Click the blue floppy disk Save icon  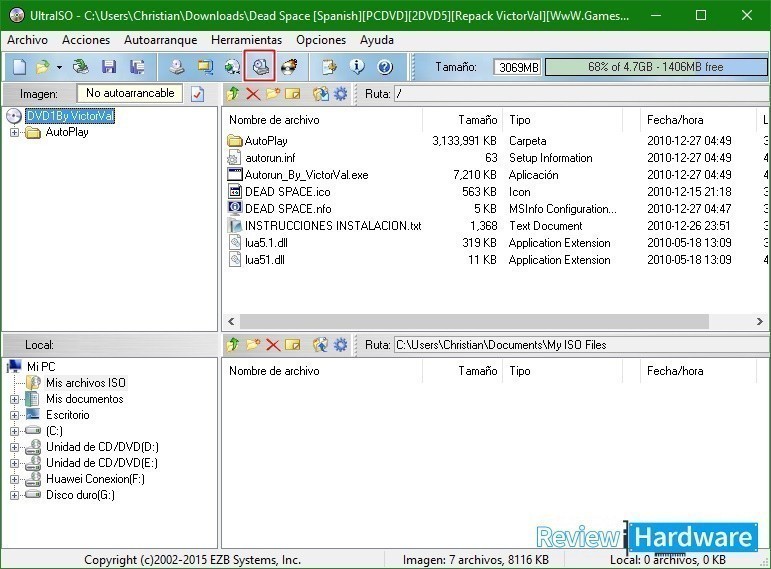(108, 67)
